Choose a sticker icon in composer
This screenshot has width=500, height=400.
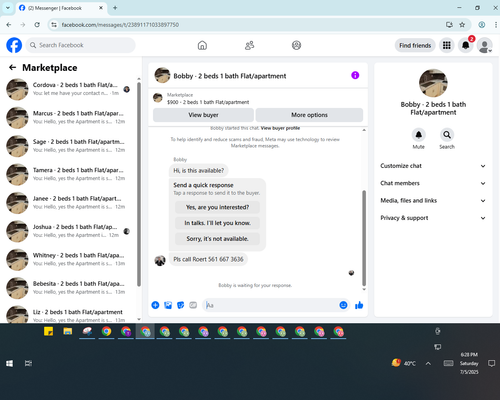coord(180,305)
